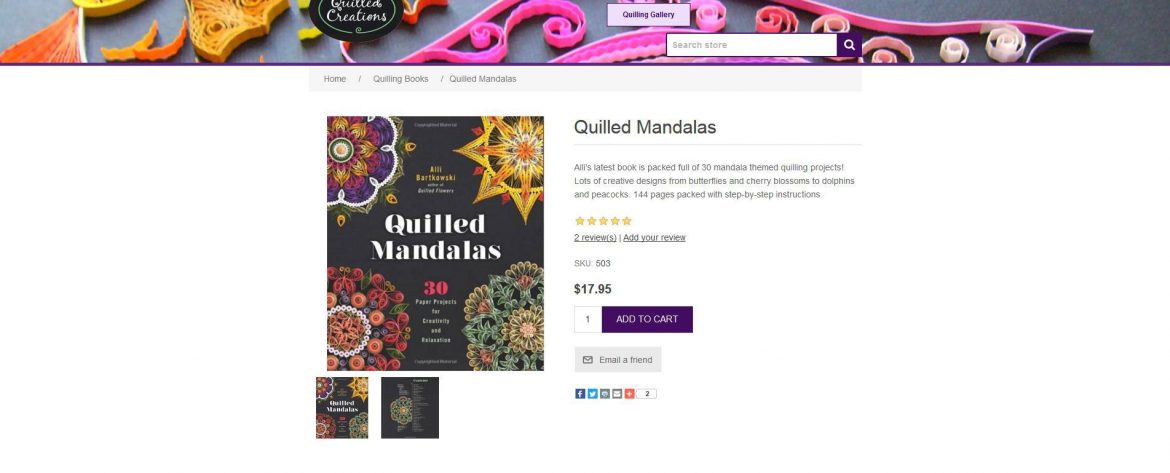This screenshot has width=1170, height=473.
Task: Click the email share icon
Action: click(617, 394)
